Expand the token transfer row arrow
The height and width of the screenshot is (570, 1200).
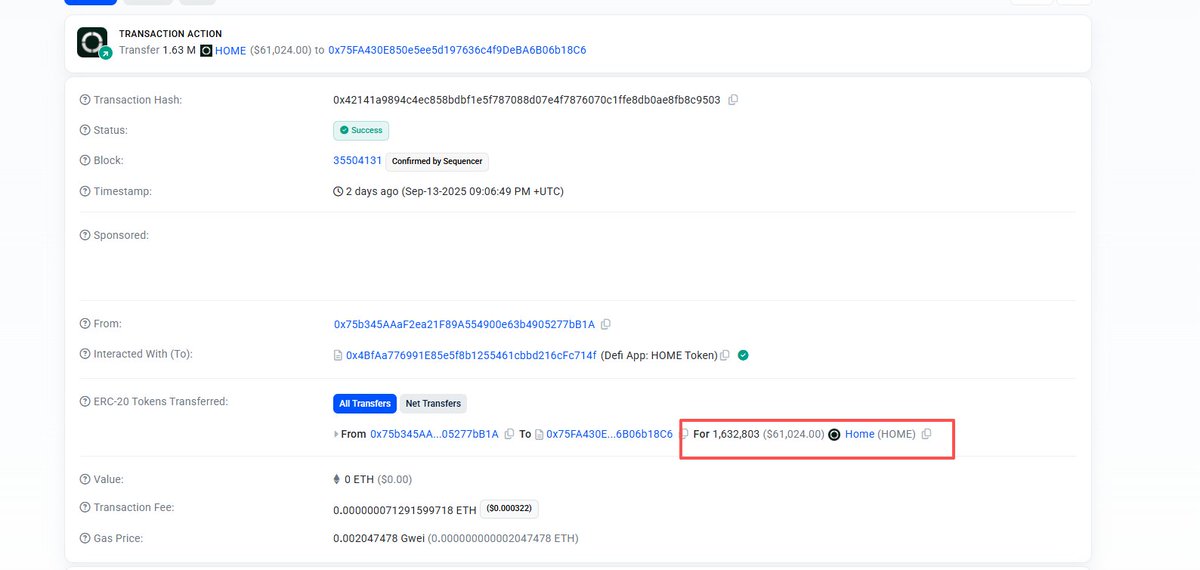coord(336,434)
